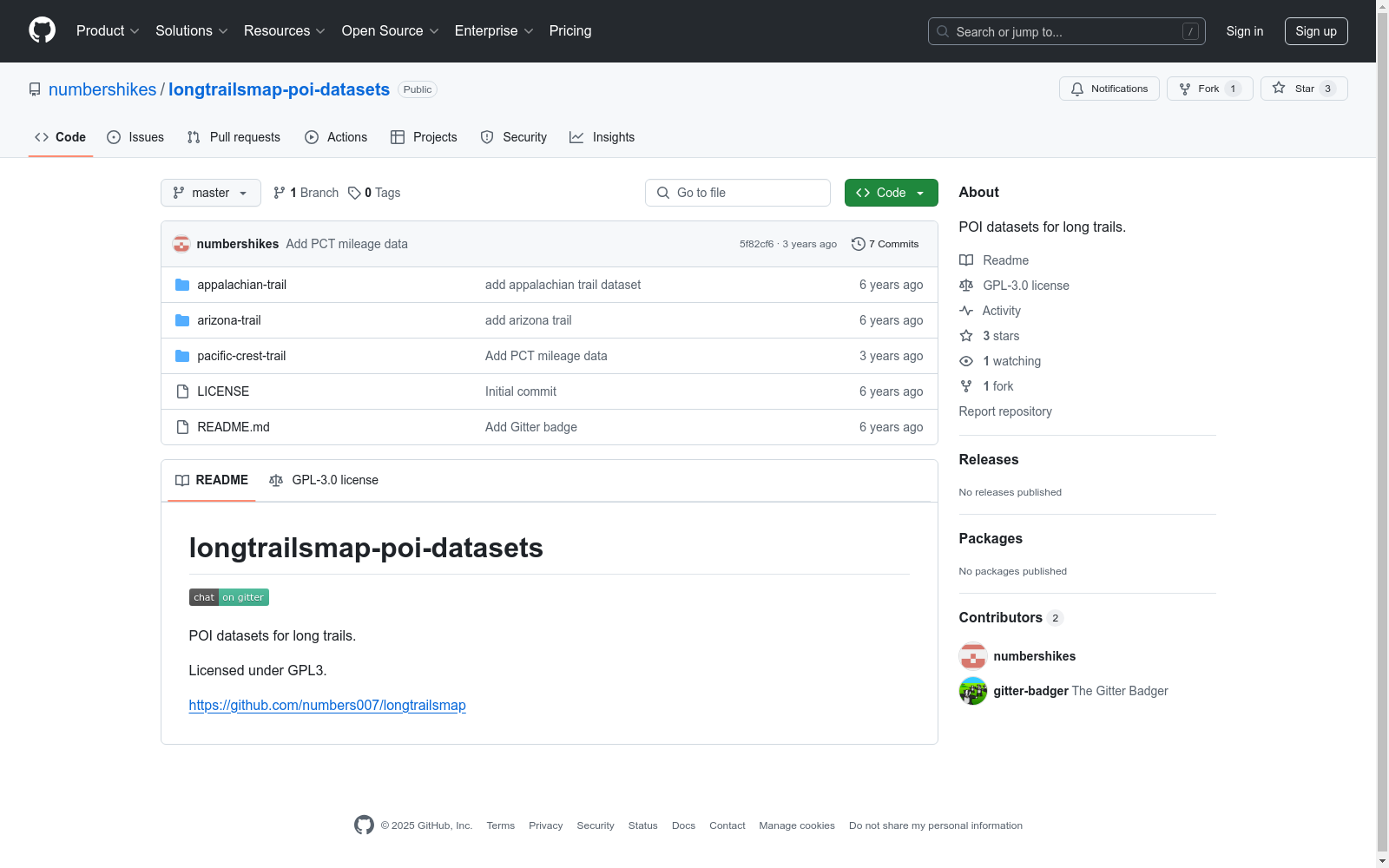Click the Go to file search box
The height and width of the screenshot is (868, 1389).
tap(738, 193)
